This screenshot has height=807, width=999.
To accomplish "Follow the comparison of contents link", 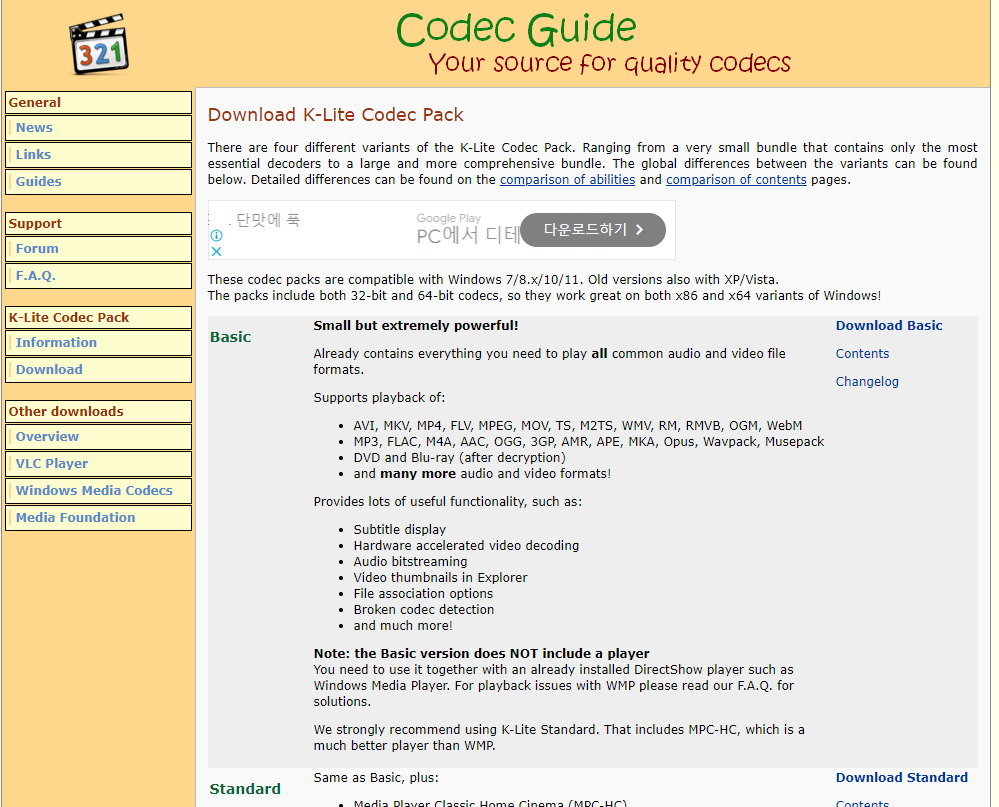I will (x=736, y=180).
